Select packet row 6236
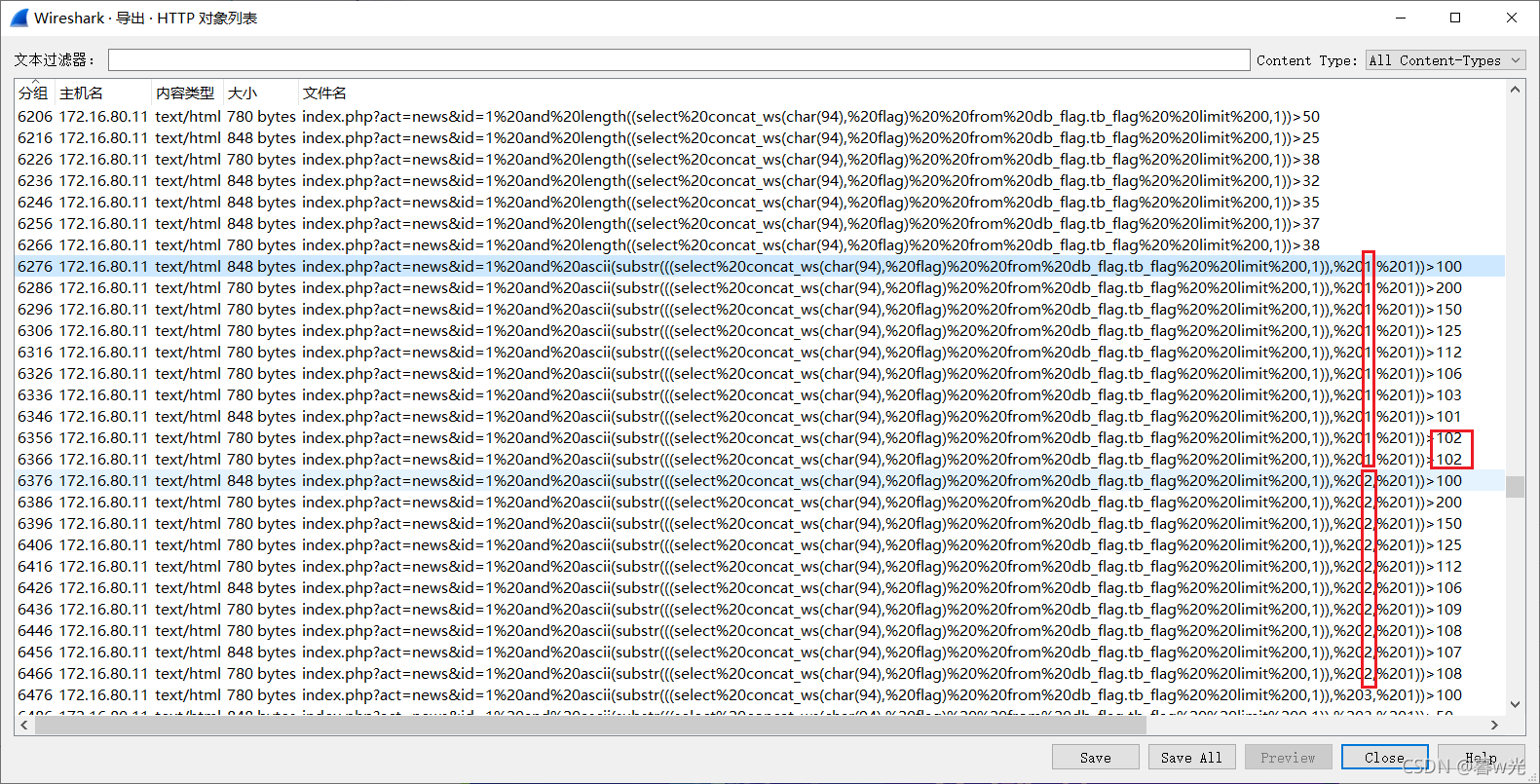1540x784 pixels. 760,180
